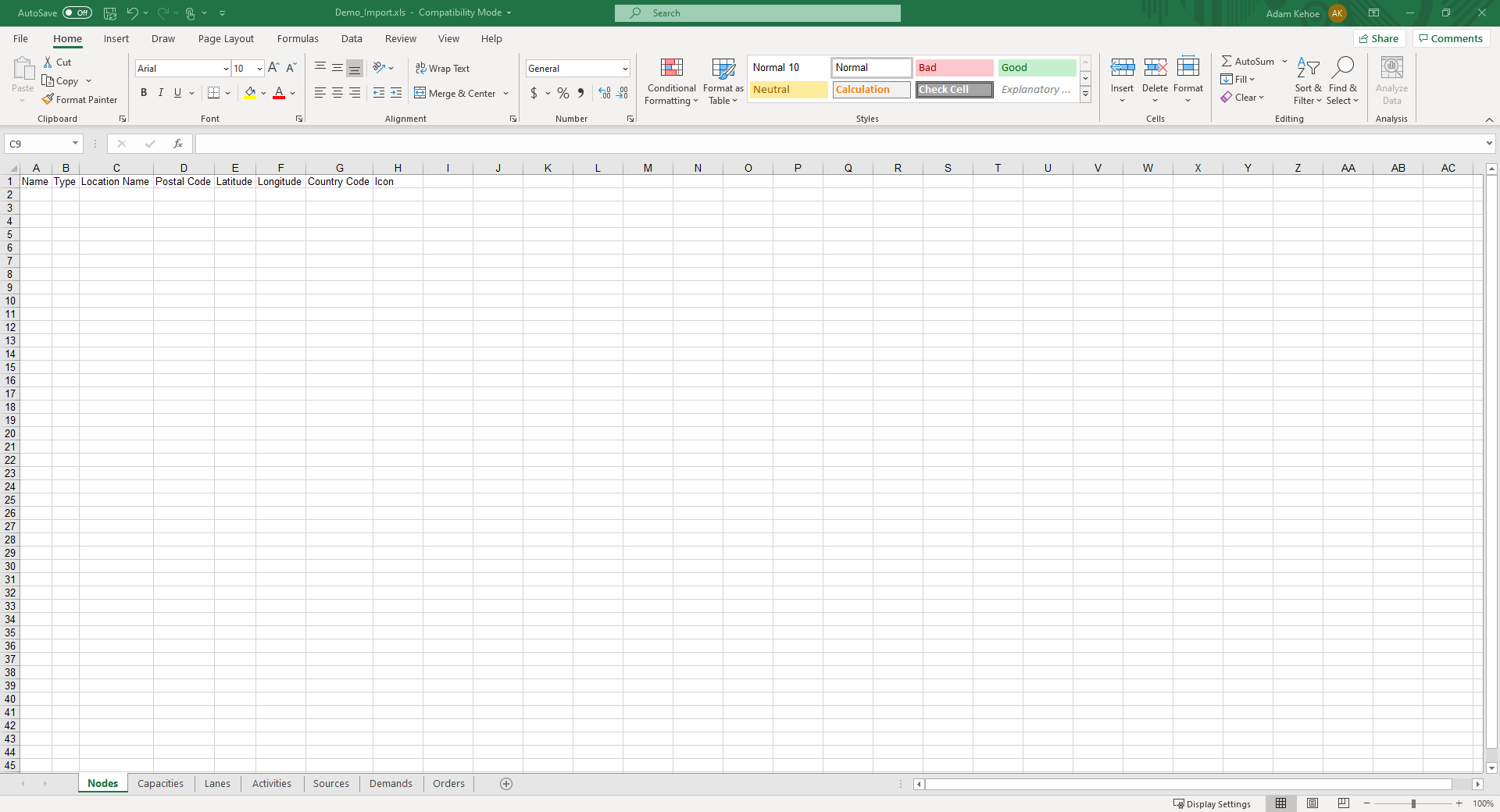The image size is (1500, 812).
Task: Click the Comments button
Action: (1451, 39)
